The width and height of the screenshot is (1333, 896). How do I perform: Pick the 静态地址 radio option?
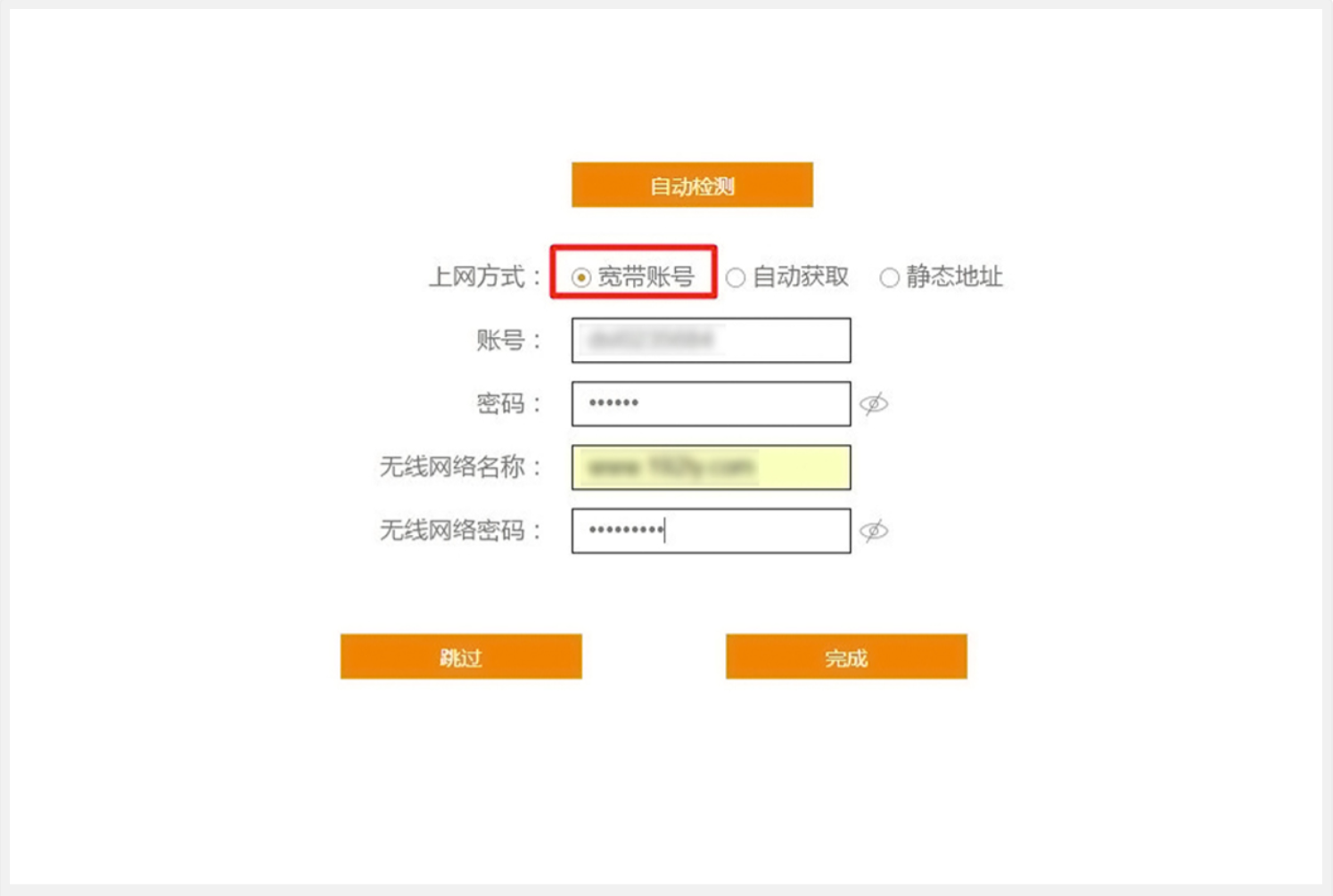tap(889, 277)
